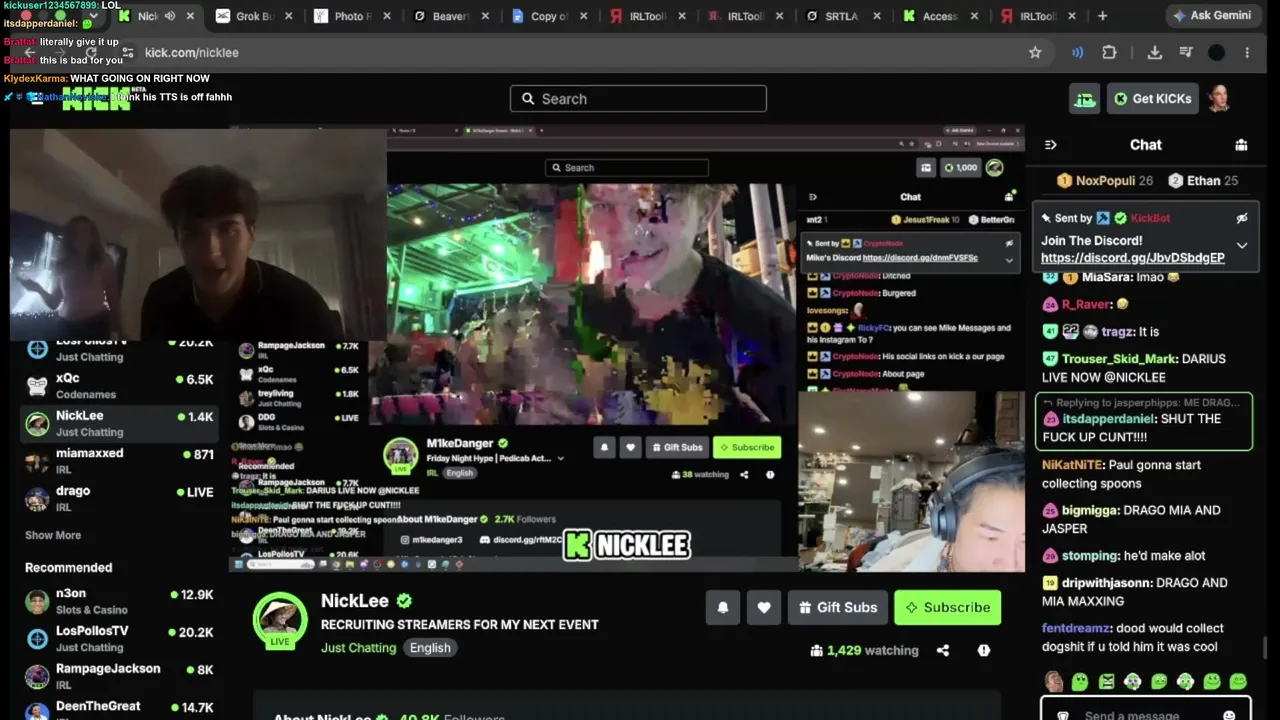
Task: Toggle NickLee stream notifications bell
Action: pyautogui.click(x=723, y=607)
